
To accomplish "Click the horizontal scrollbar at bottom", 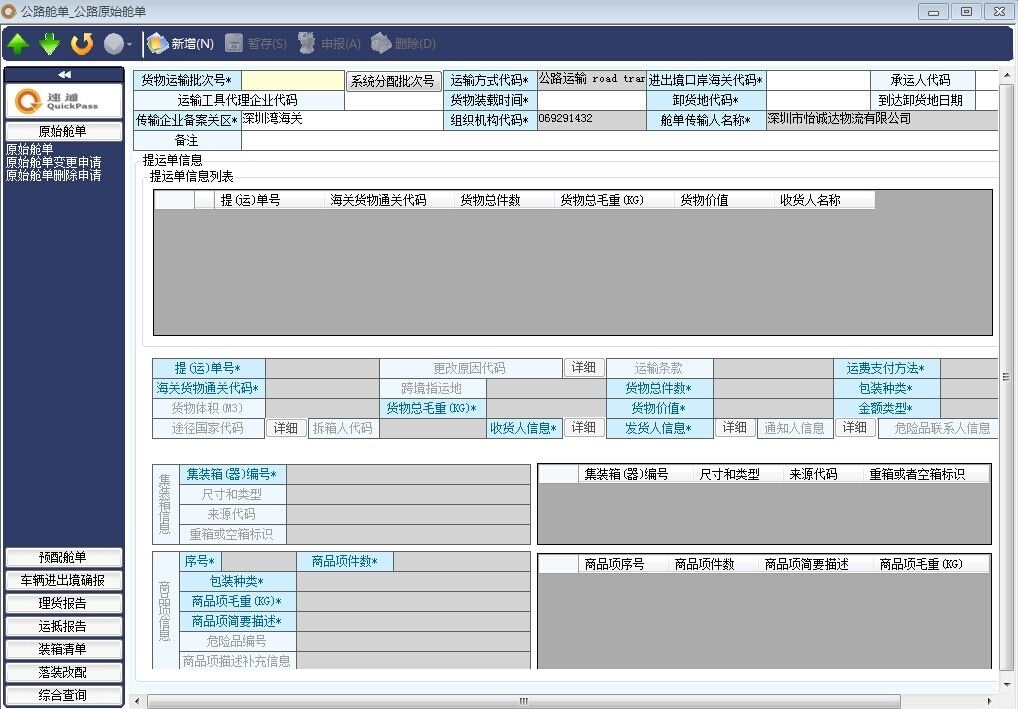I will coord(520,701).
